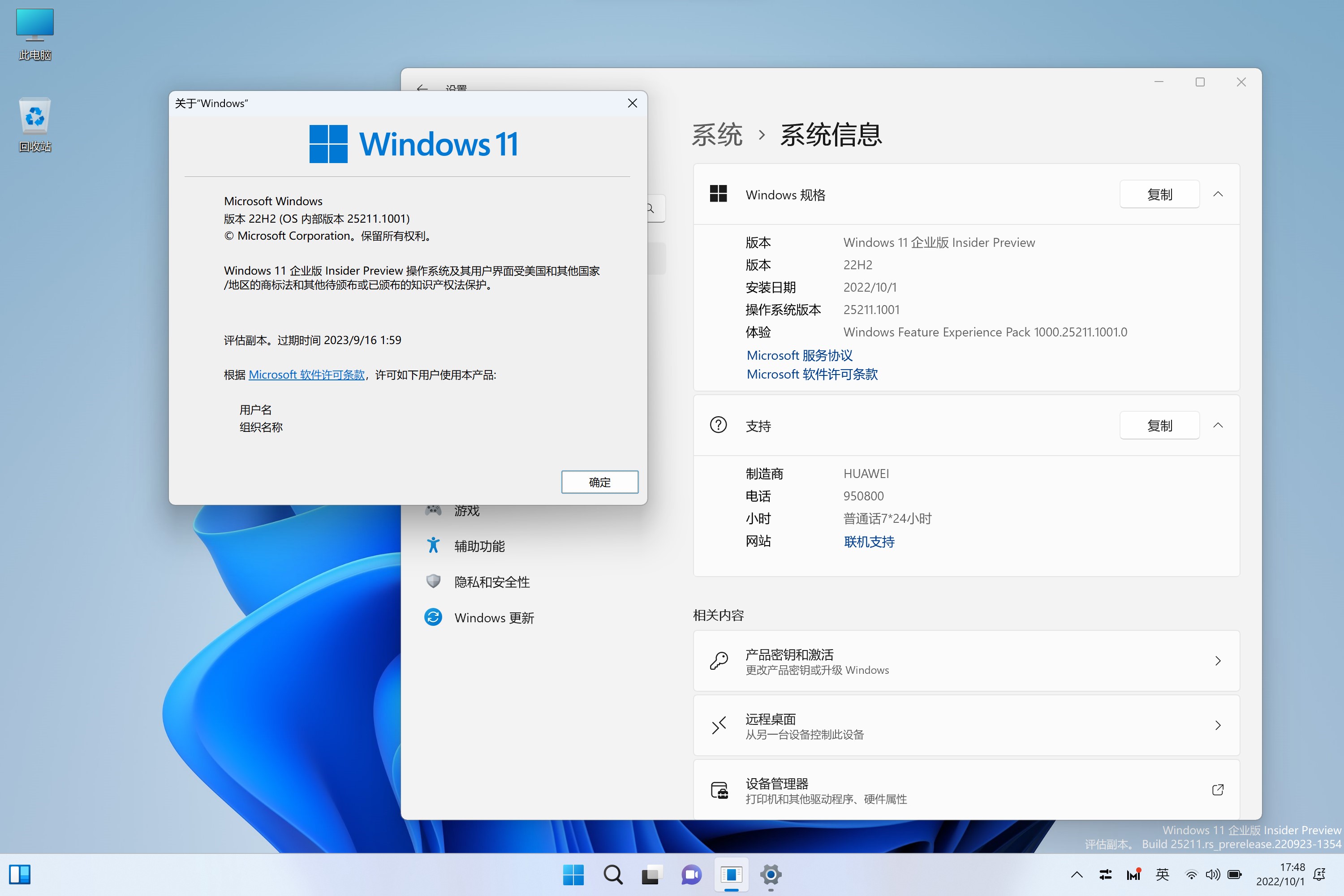1344x896 pixels.
Task: Close the About Windows dialog
Action: click(x=632, y=103)
